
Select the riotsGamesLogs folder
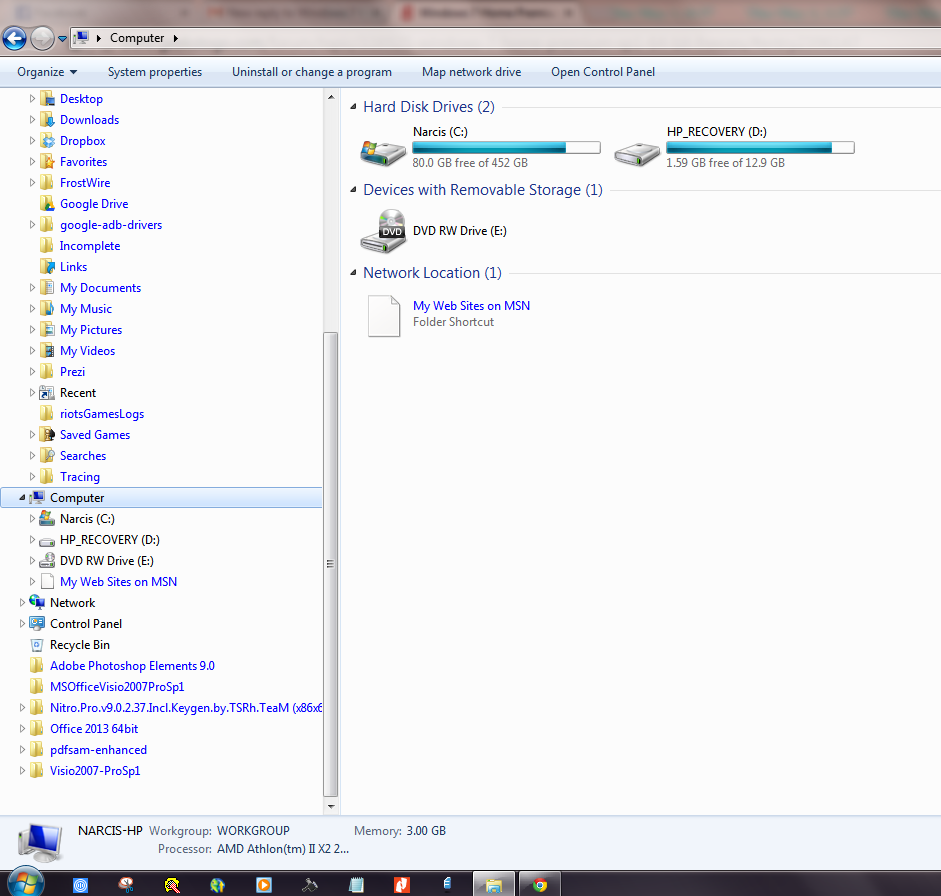(102, 414)
